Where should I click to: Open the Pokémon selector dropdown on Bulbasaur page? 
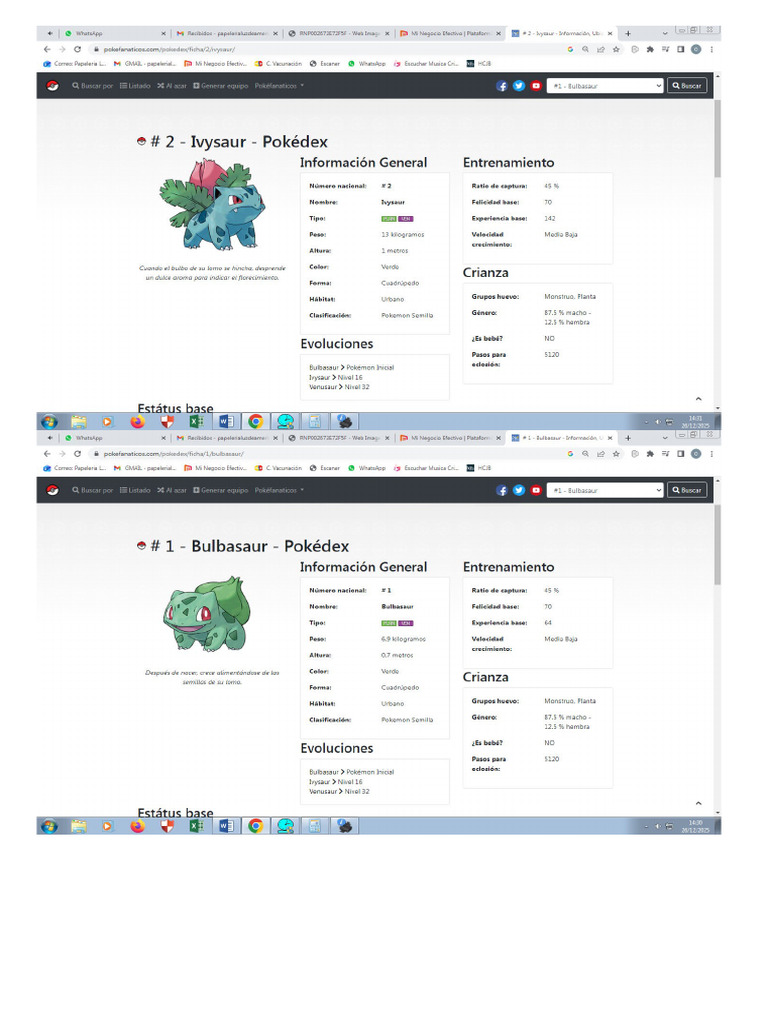click(x=605, y=490)
